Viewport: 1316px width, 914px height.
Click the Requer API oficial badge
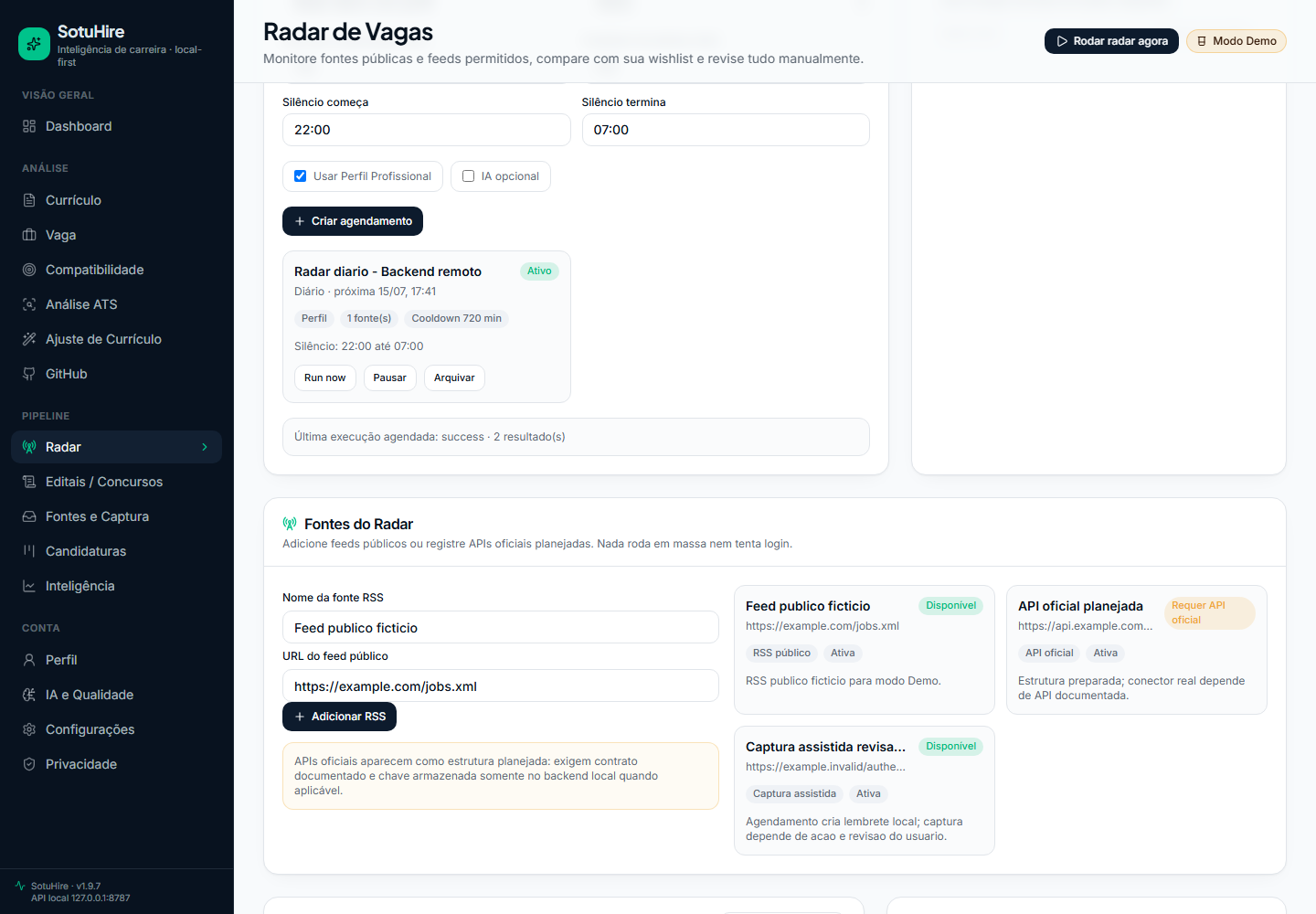click(1210, 612)
